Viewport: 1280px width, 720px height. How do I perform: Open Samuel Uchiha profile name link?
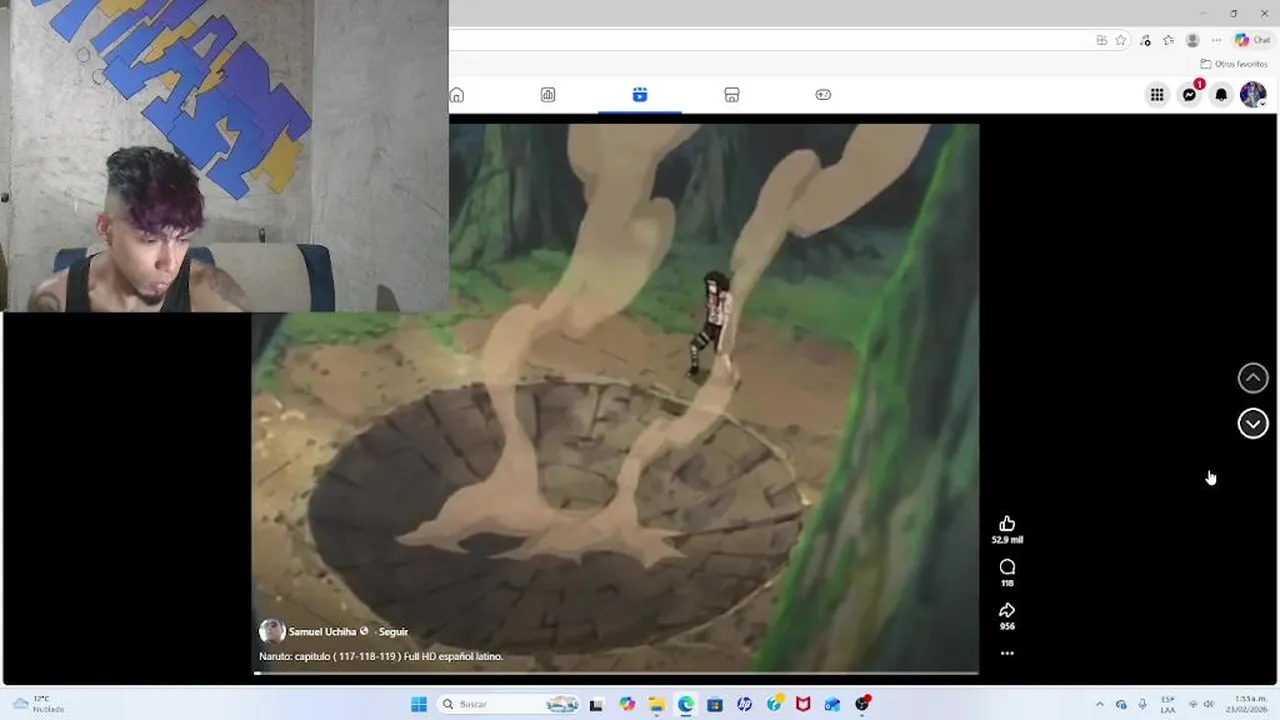(x=322, y=632)
